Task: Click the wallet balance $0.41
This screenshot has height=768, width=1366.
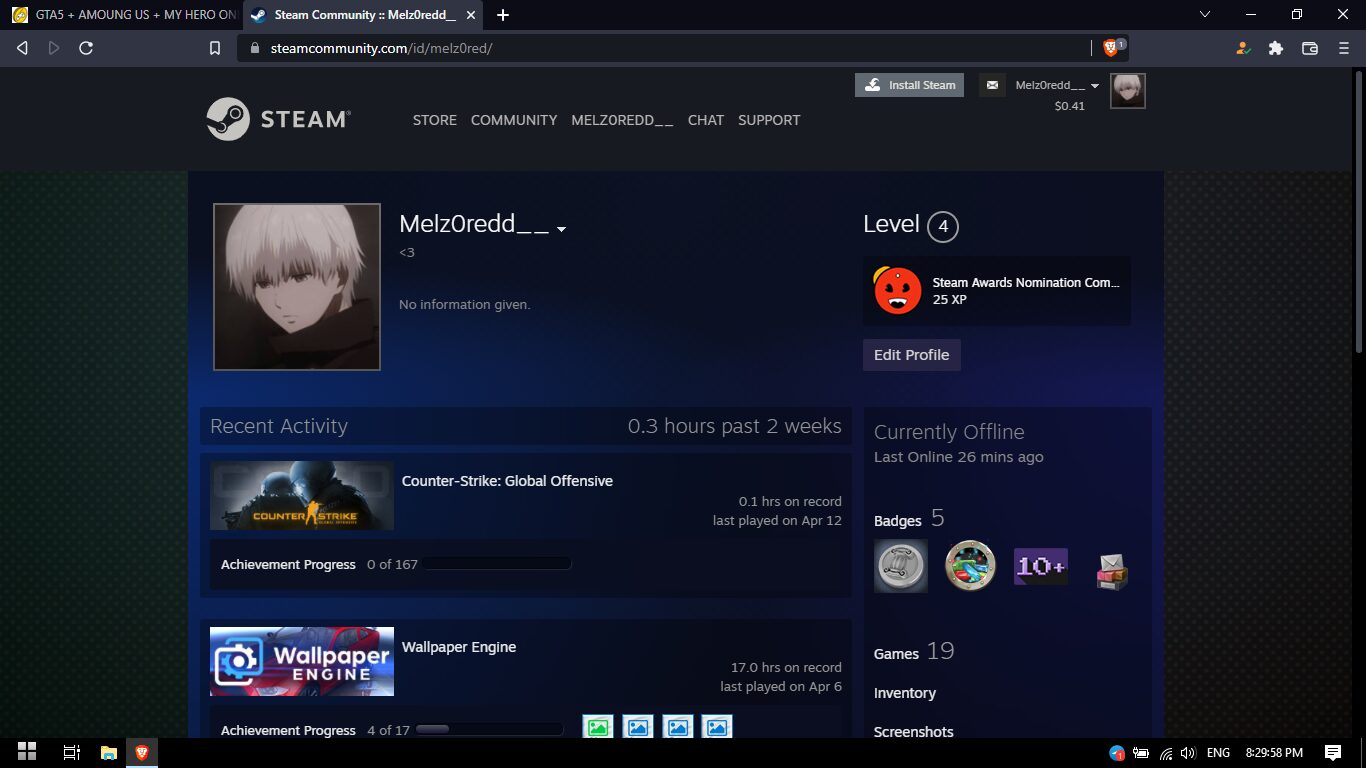Action: click(x=1070, y=106)
